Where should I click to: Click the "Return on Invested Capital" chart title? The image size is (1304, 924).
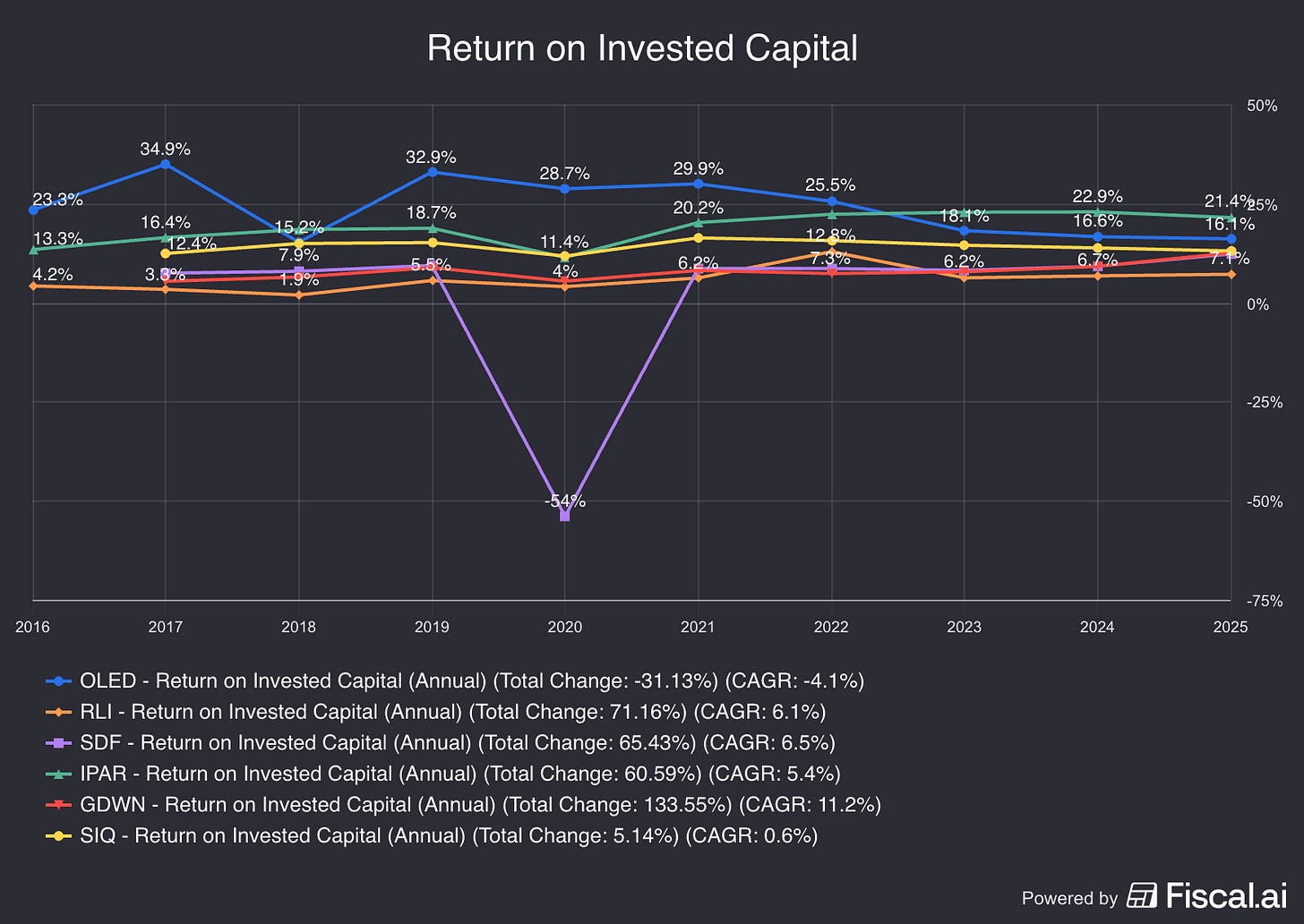tap(642, 48)
